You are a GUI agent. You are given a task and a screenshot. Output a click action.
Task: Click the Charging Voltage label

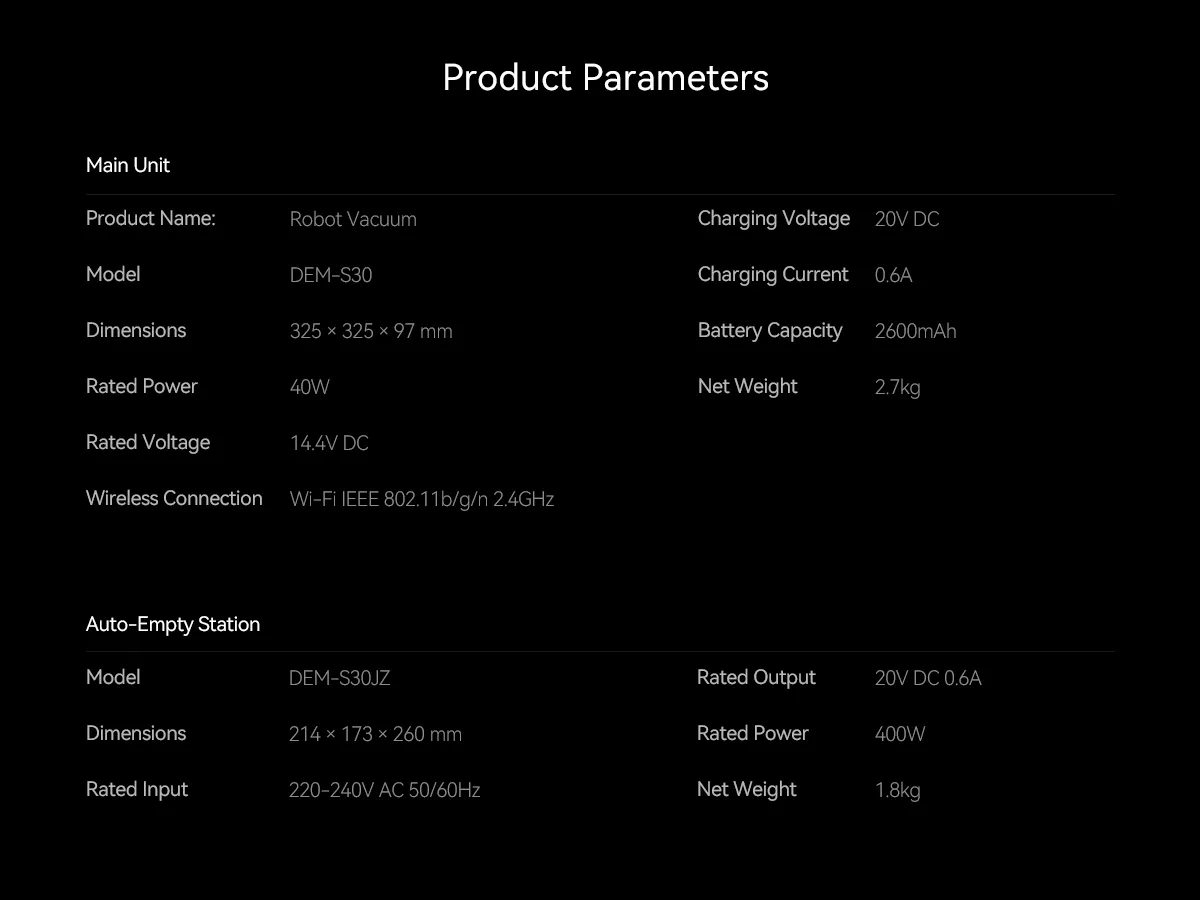[x=773, y=218]
